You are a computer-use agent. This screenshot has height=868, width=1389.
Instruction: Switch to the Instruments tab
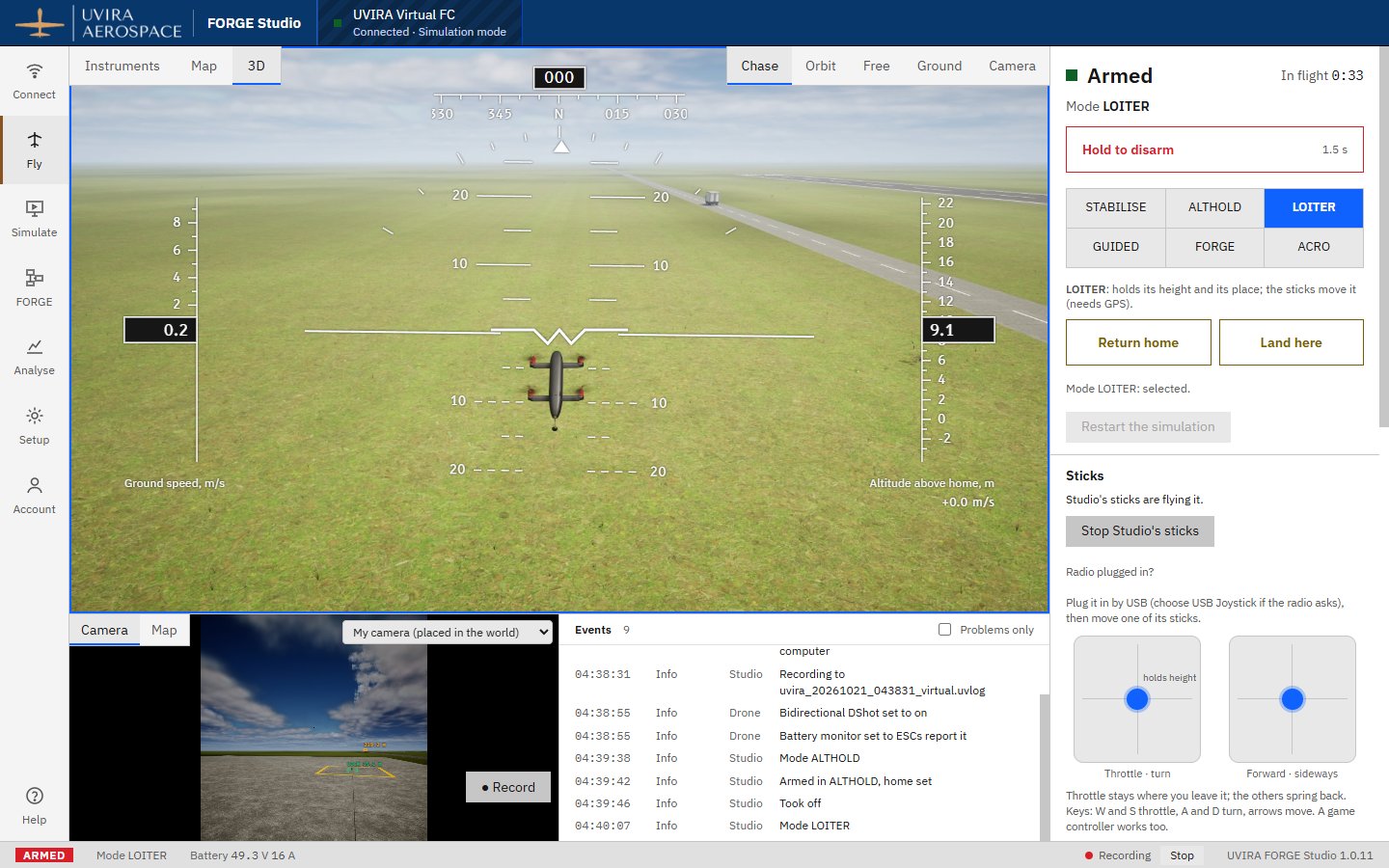point(123,66)
